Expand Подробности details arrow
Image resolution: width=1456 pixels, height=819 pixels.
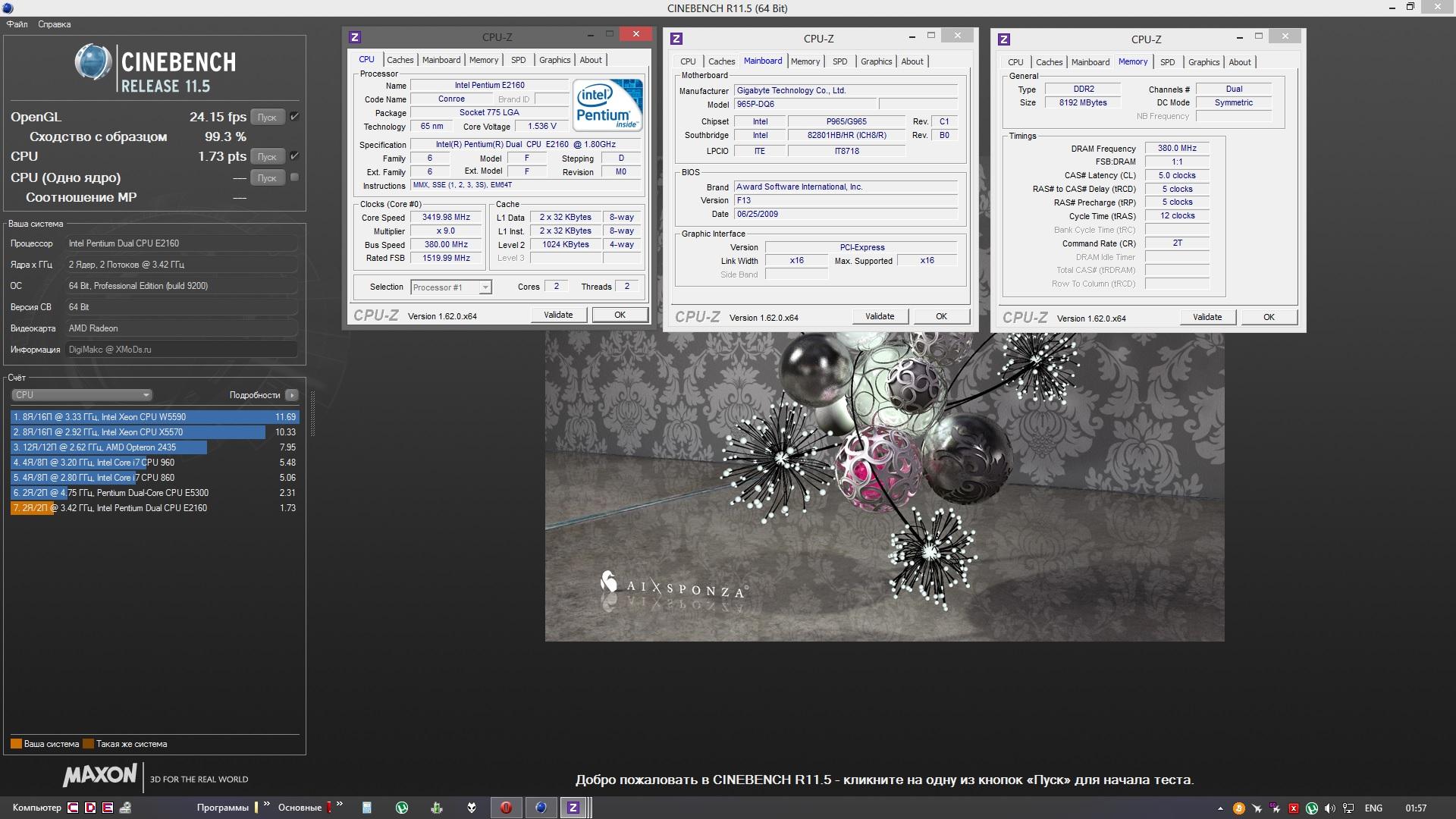(292, 395)
